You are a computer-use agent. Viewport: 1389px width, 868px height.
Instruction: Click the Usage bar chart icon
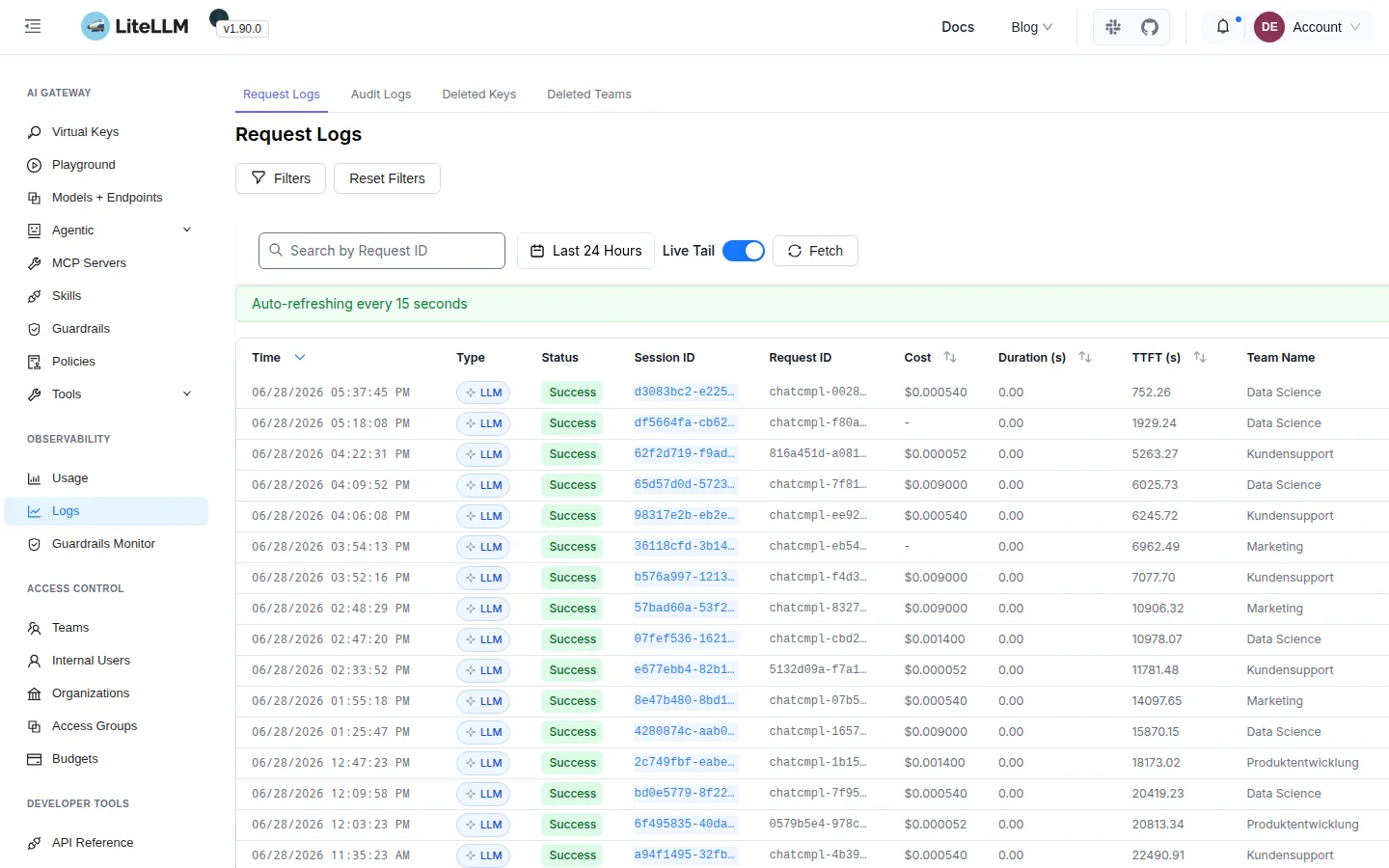click(x=35, y=478)
